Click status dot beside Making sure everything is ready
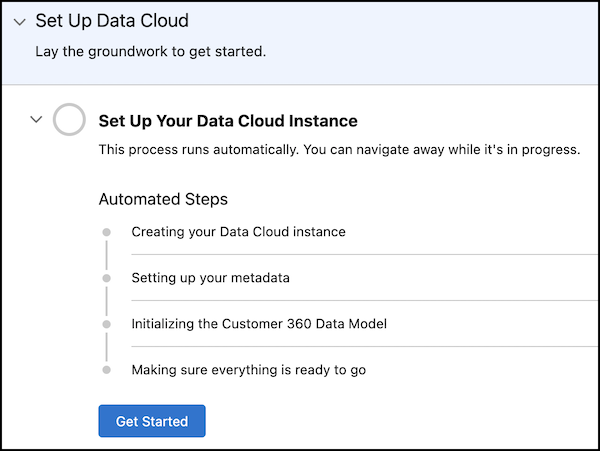This screenshot has height=451, width=600. tap(107, 370)
